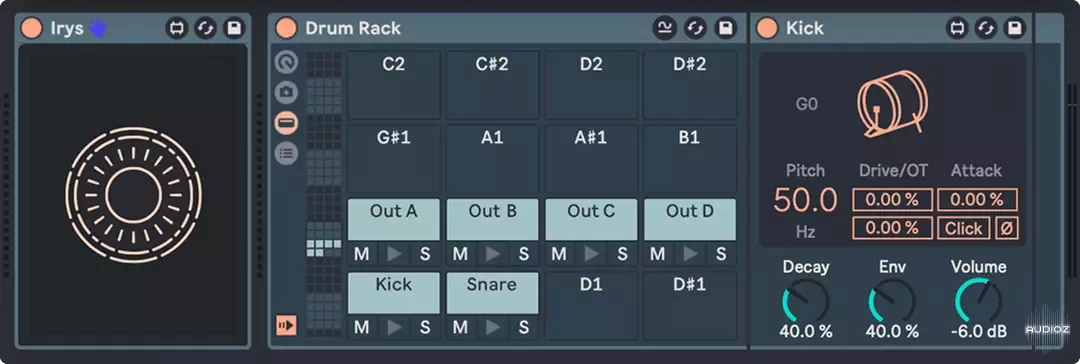Image resolution: width=1080 pixels, height=364 pixels.
Task: Preview the Out A pad
Action: click(393, 254)
